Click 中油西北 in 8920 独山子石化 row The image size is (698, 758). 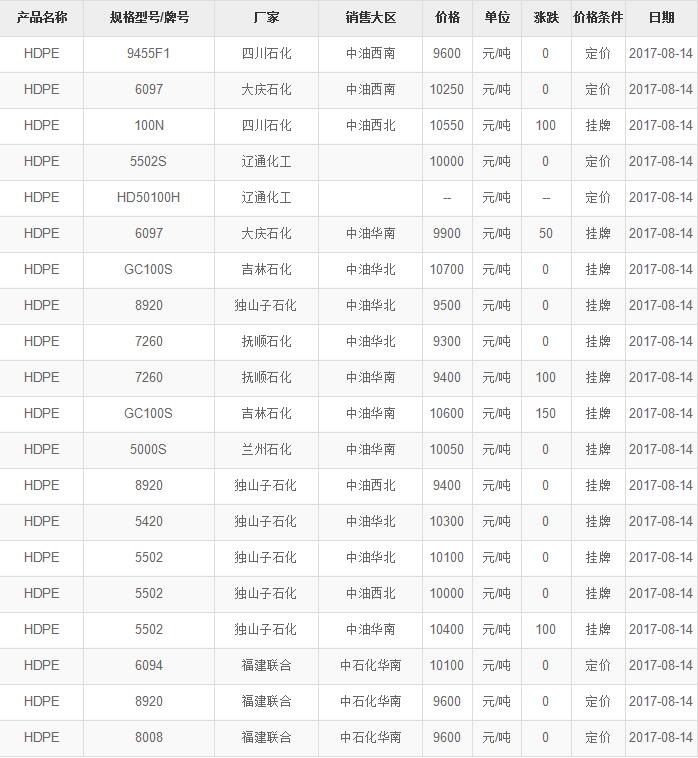(371, 485)
